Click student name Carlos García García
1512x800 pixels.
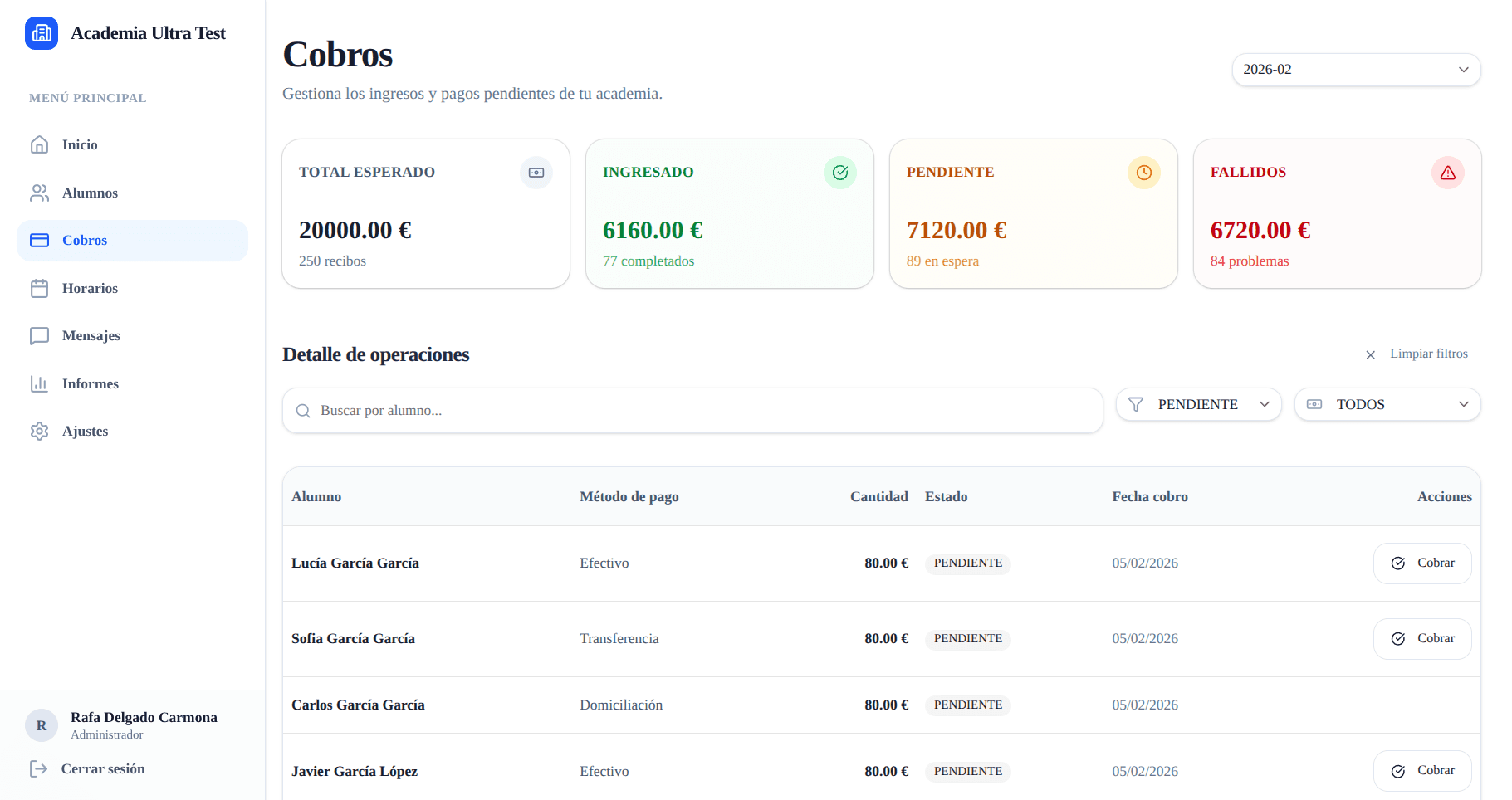point(358,705)
